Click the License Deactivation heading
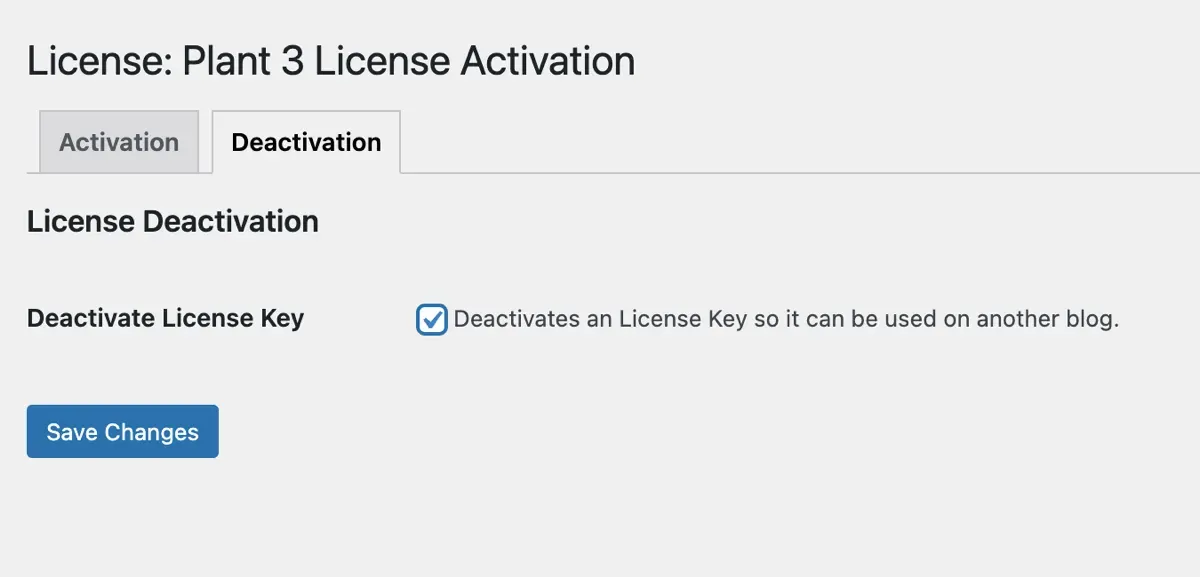The height and width of the screenshot is (577, 1200). coord(172,221)
